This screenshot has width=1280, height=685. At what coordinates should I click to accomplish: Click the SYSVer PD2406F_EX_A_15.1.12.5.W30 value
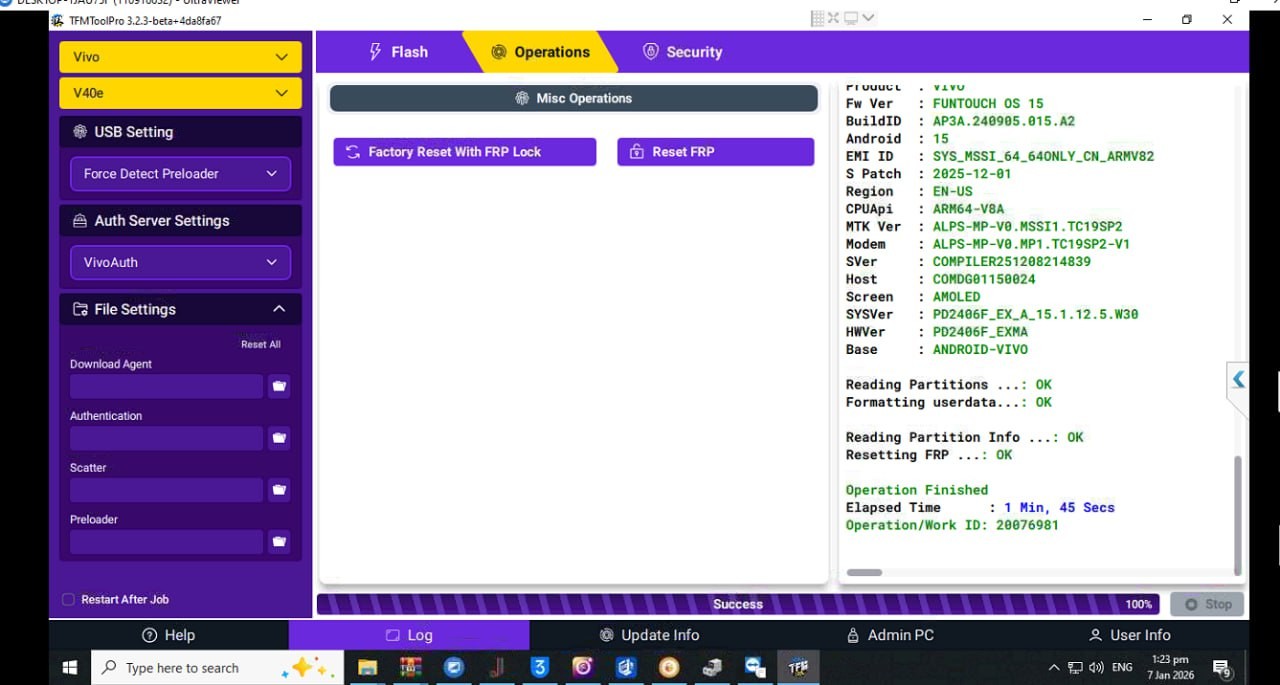click(x=1035, y=314)
